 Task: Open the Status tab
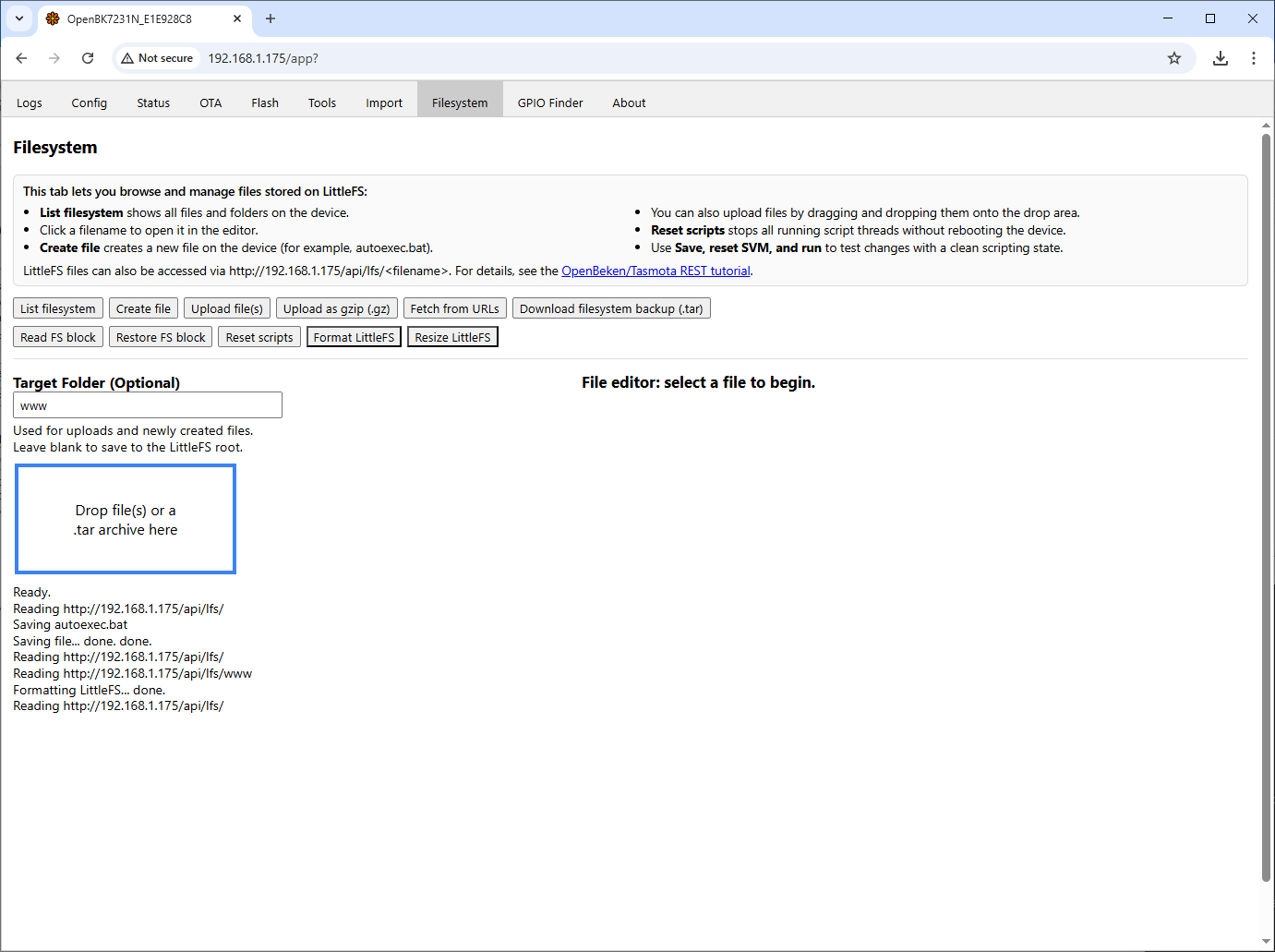[x=153, y=102]
